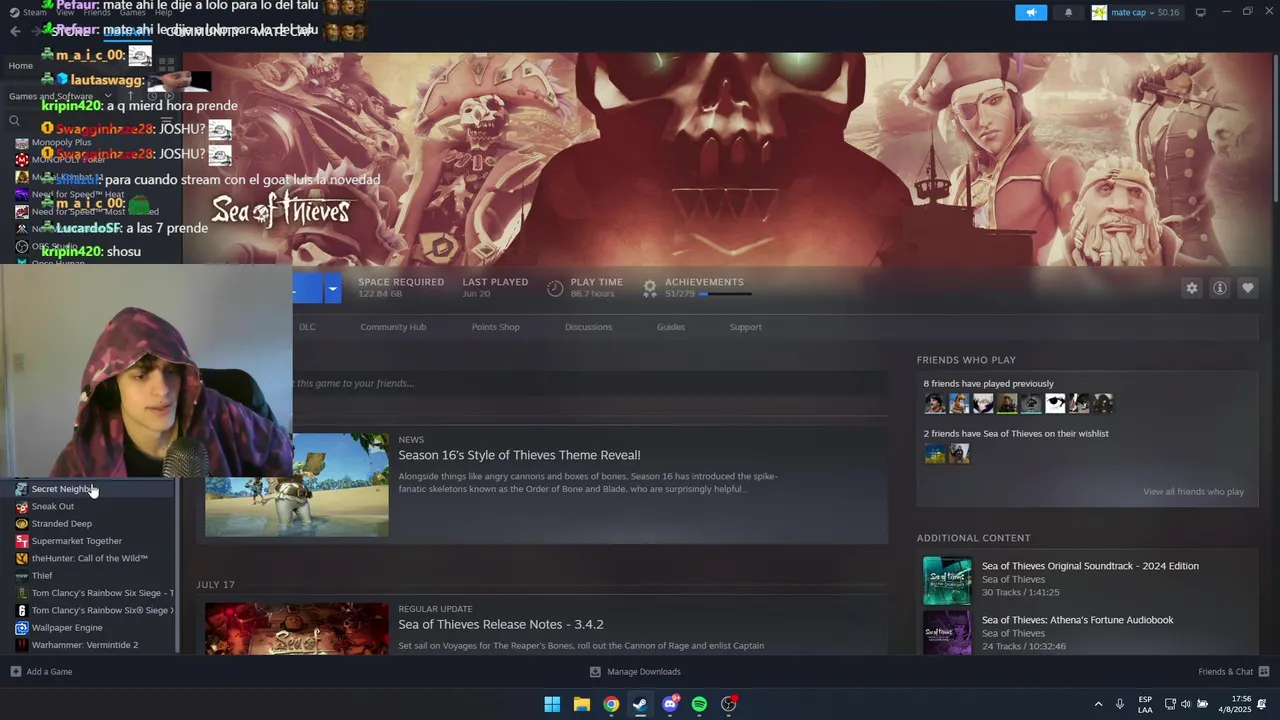Click the Play Time clock icon
The height and width of the screenshot is (720, 1280).
[x=555, y=288]
